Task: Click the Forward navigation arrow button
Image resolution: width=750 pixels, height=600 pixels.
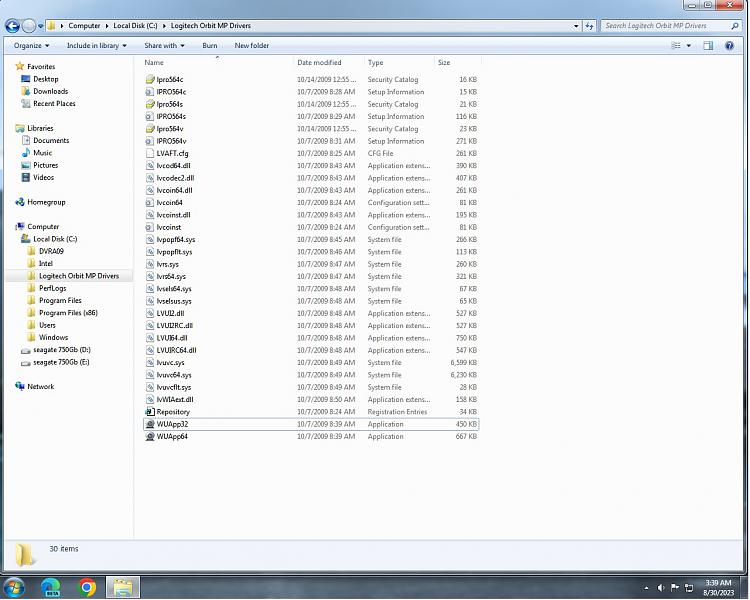Action: 29,26
